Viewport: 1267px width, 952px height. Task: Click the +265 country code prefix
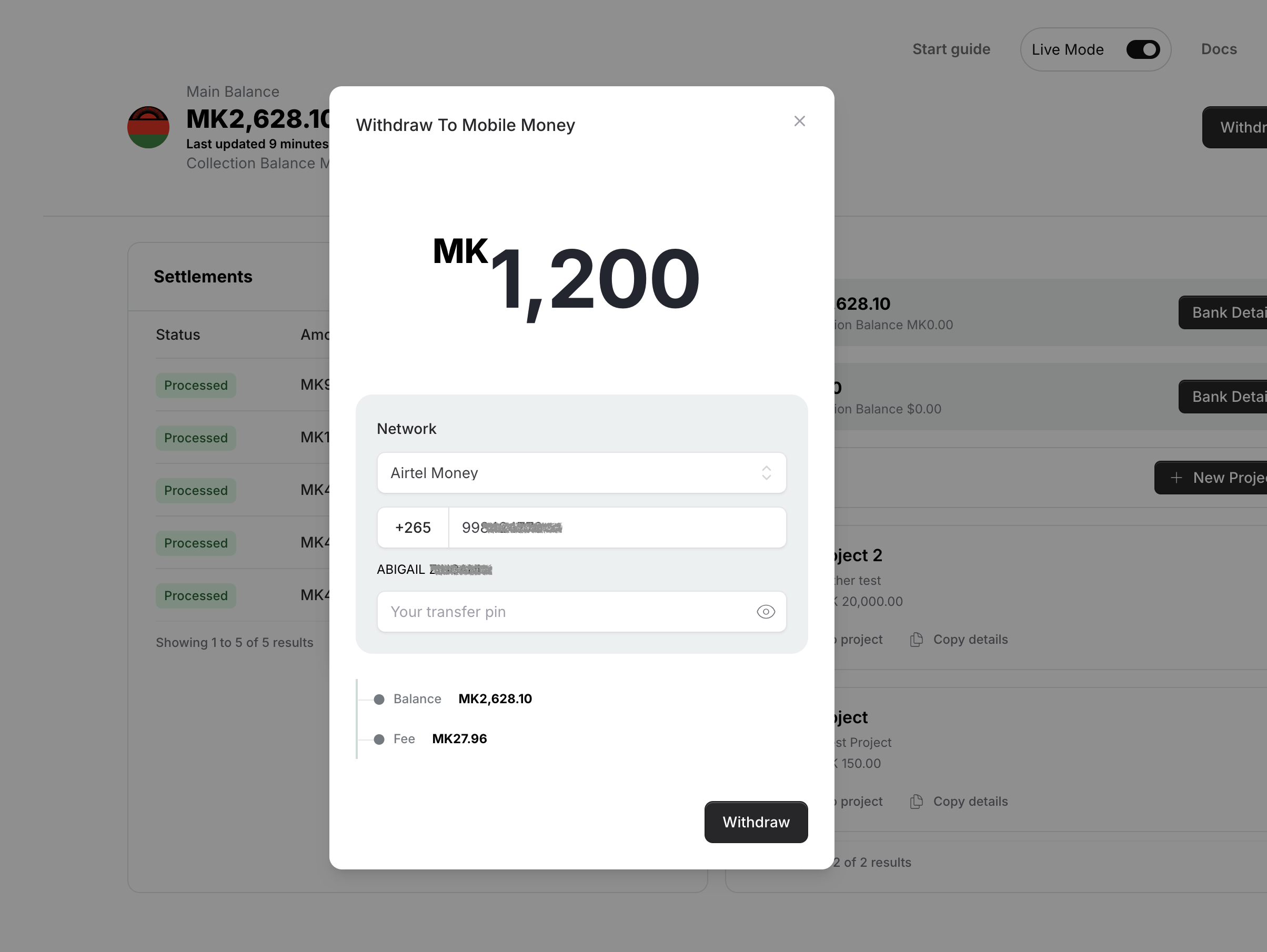click(x=413, y=527)
